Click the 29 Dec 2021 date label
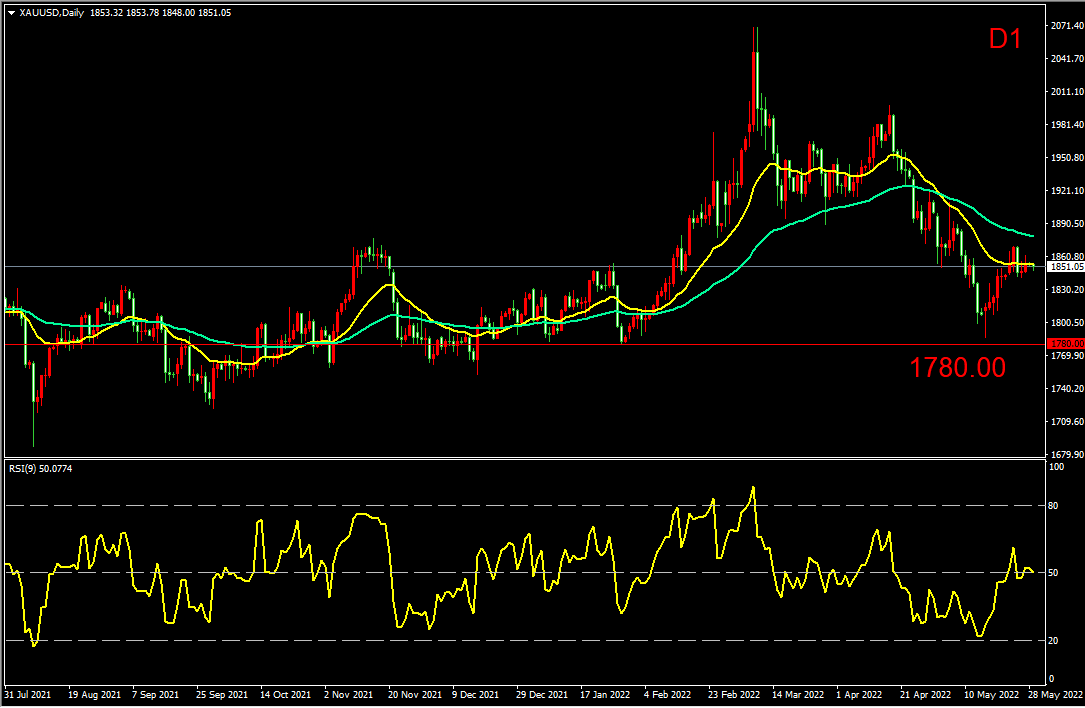This screenshot has width=1085, height=708. (542, 694)
